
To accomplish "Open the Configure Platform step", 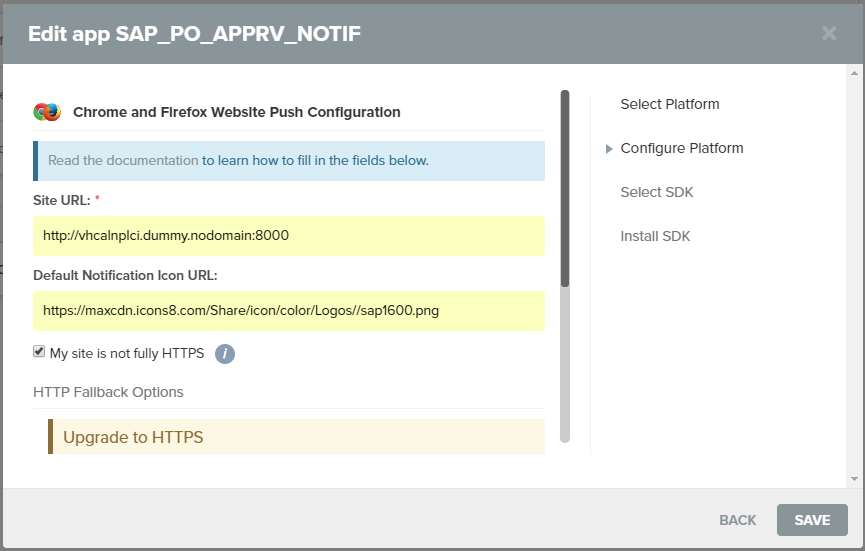I will click(681, 148).
